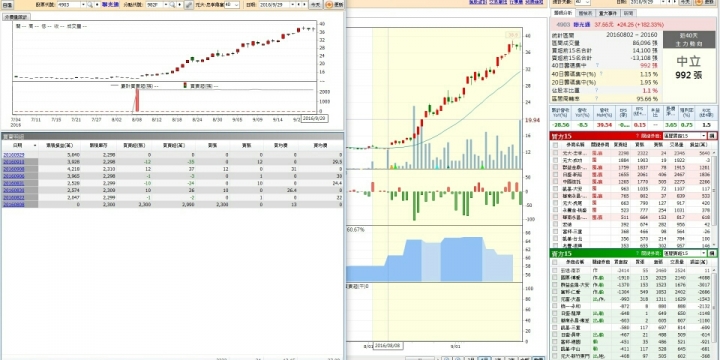Tick checkbox of sell row showing -1910

coord(555,278)
